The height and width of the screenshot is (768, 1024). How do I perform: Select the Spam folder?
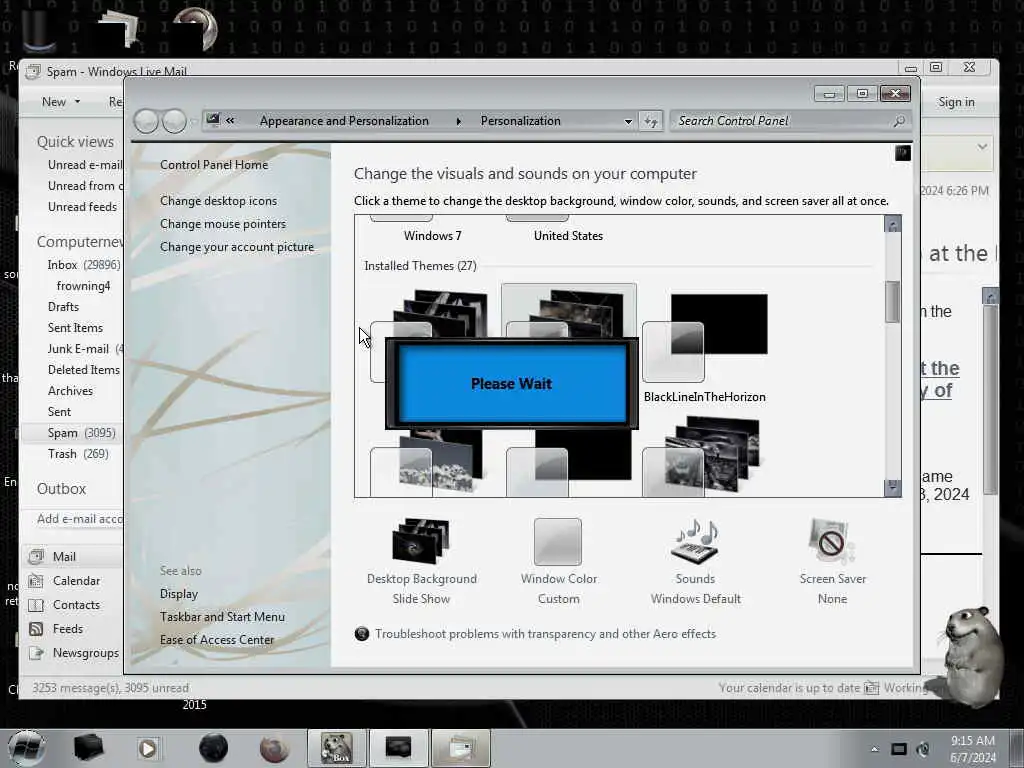click(81, 432)
